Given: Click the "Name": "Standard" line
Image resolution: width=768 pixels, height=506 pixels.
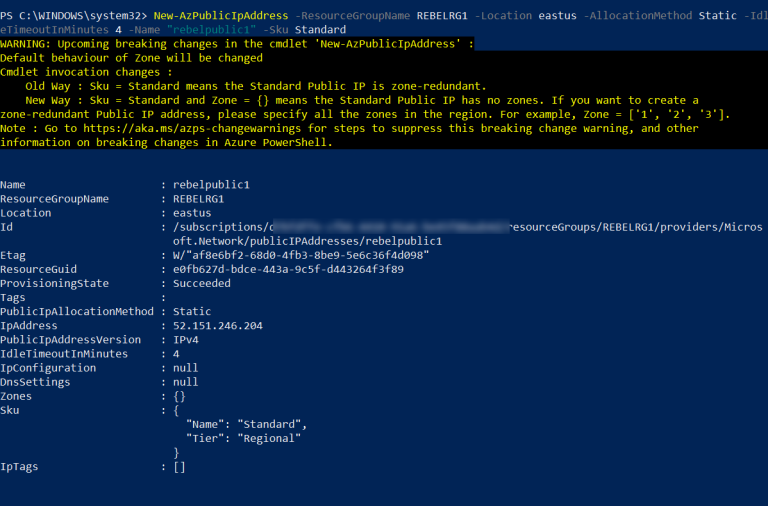Looking at the screenshot, I should click(x=246, y=424).
